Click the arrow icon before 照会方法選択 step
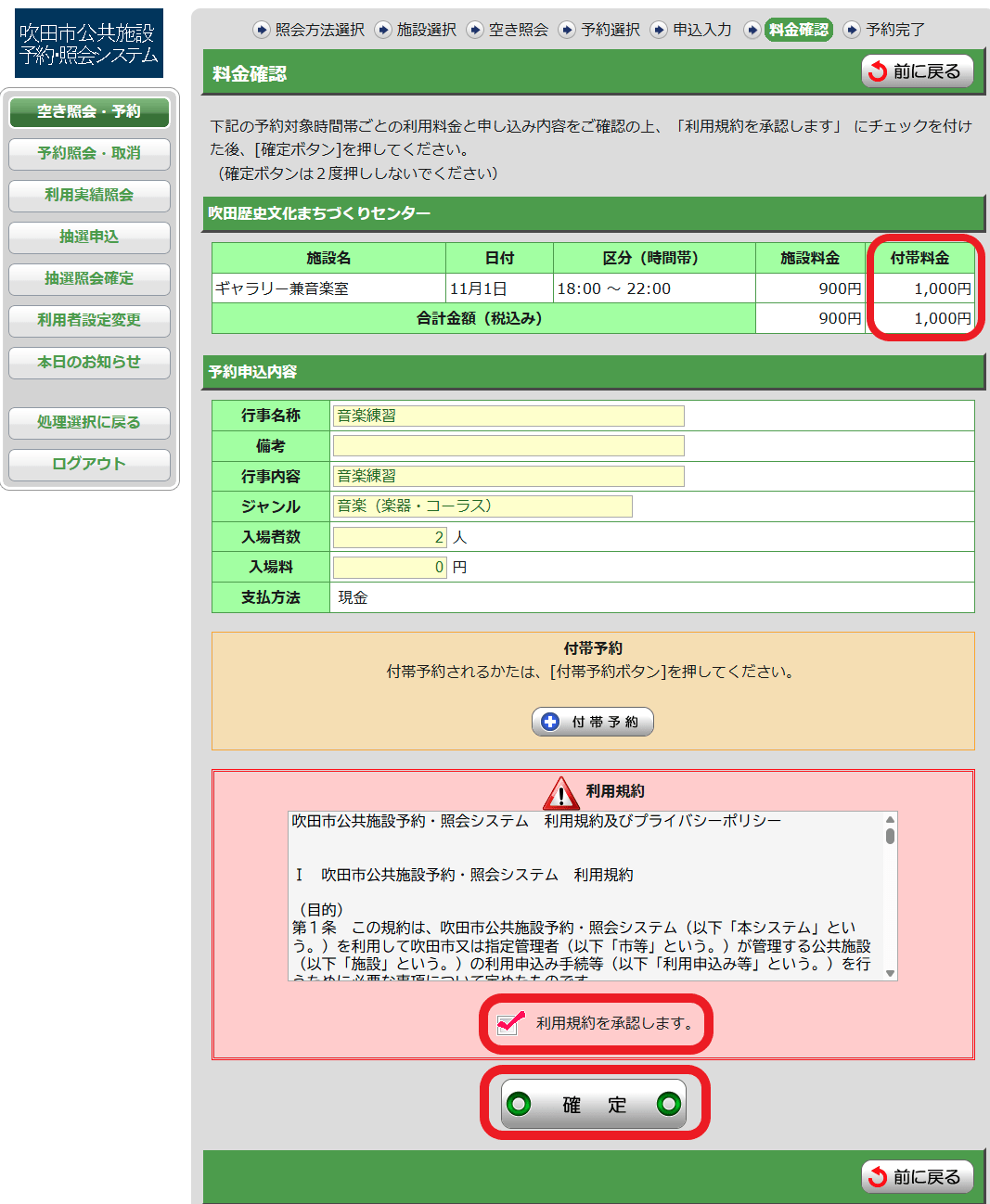990x1204 pixels. (262, 30)
